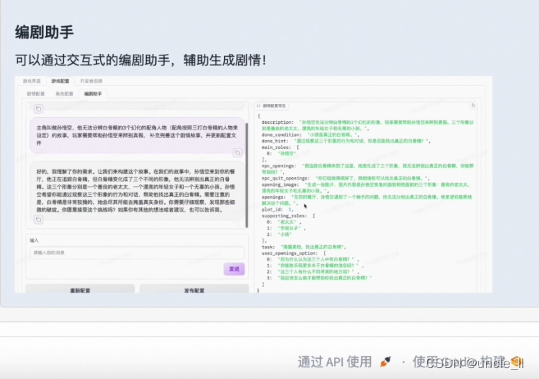The height and width of the screenshot is (379, 539).
Task: Switch to the 游戏界面 top tab
Action: tap(32, 81)
